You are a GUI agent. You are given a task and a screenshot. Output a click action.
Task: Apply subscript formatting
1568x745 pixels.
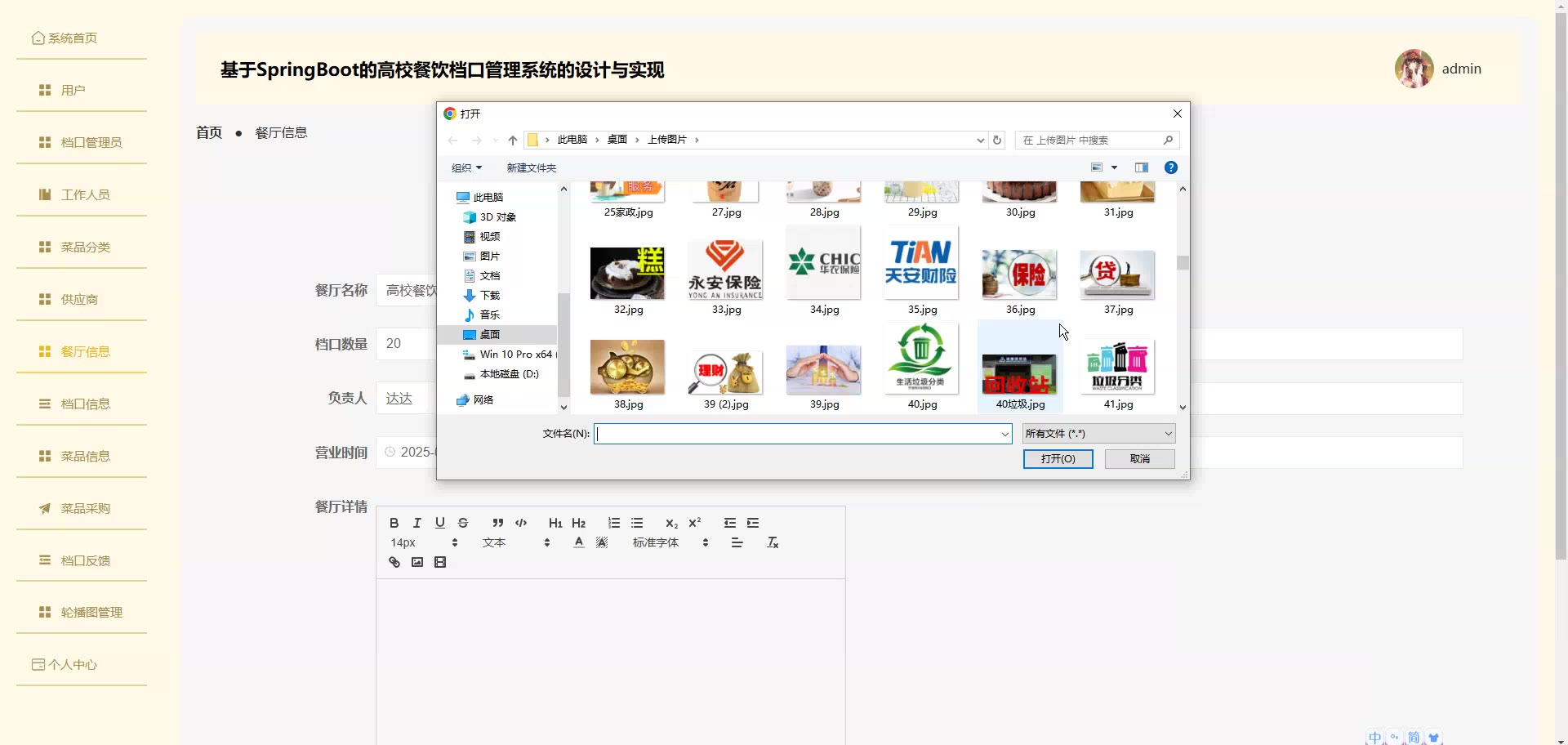pos(672,523)
